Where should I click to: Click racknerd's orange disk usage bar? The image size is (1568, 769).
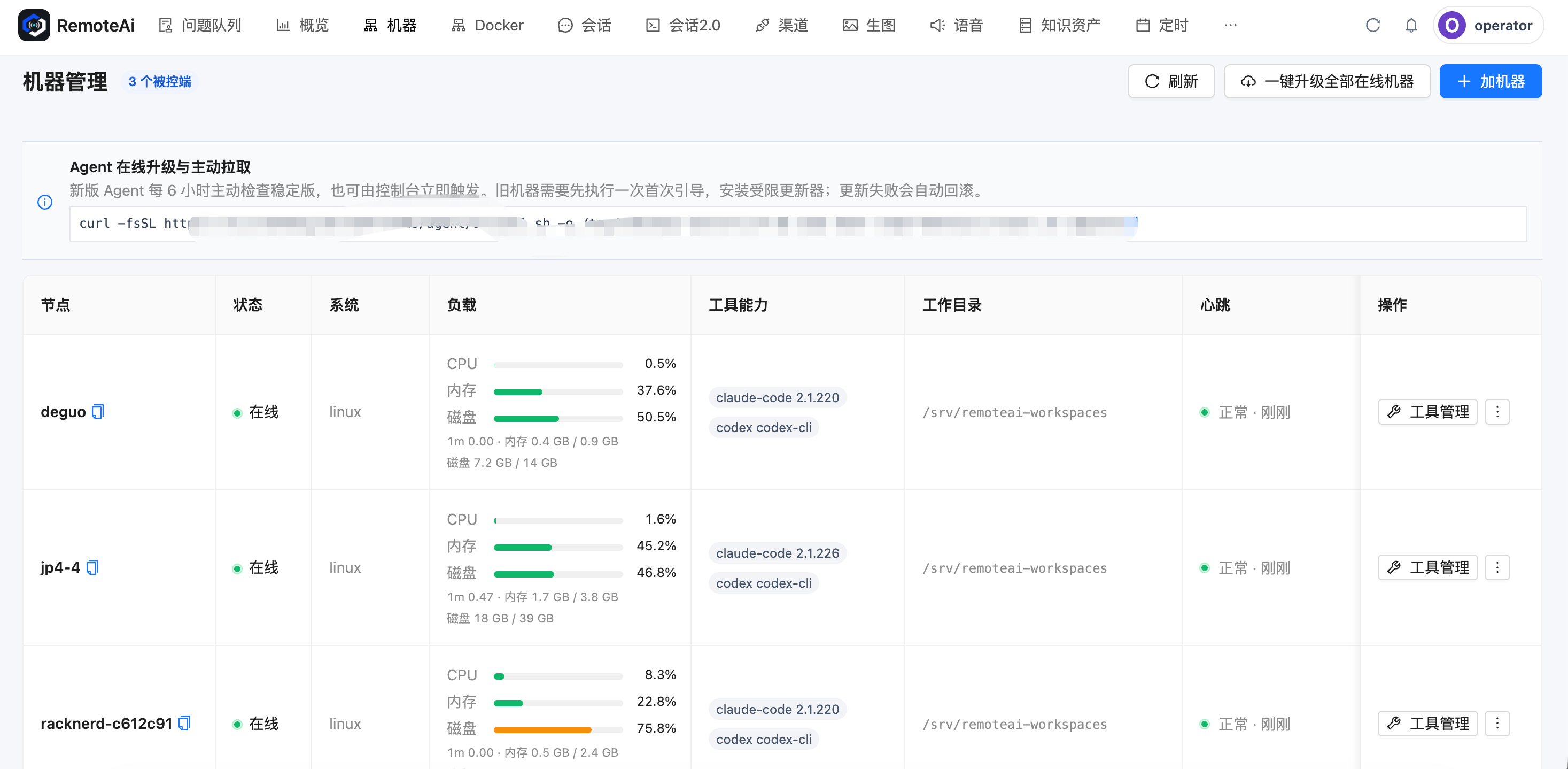pyautogui.click(x=558, y=730)
